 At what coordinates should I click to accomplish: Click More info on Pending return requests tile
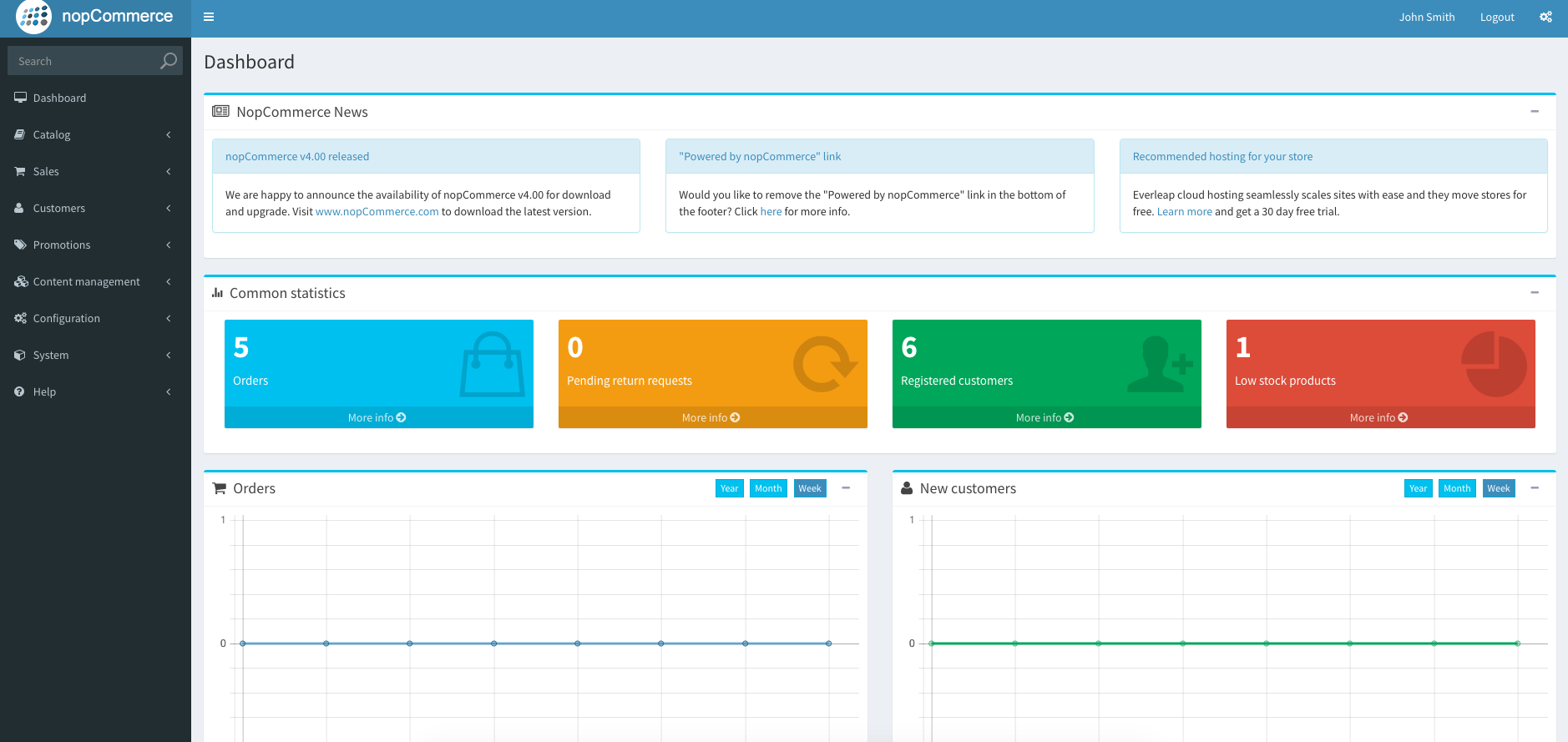pos(712,417)
